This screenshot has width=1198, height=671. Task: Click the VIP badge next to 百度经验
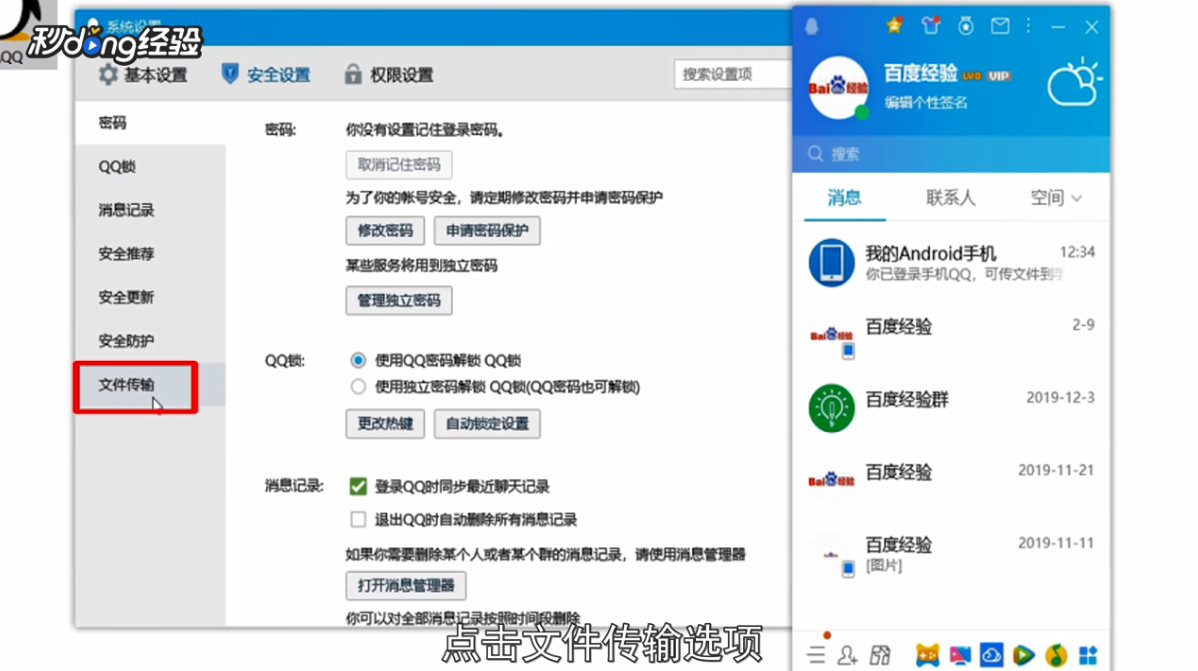pos(998,76)
